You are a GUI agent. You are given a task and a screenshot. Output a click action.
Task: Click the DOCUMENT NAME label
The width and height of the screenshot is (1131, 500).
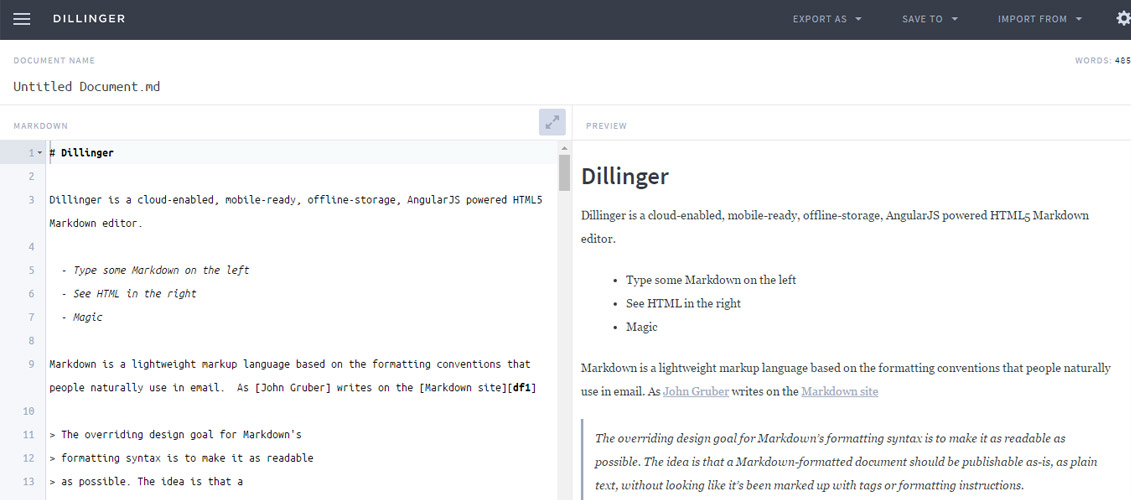pyautogui.click(x=54, y=61)
